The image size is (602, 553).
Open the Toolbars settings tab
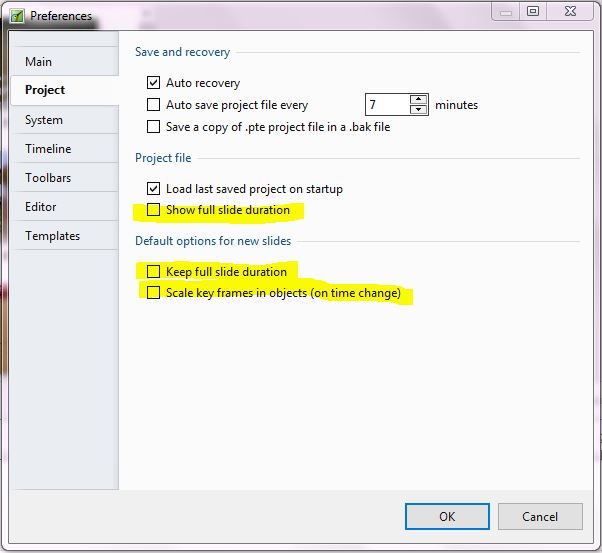[48, 178]
